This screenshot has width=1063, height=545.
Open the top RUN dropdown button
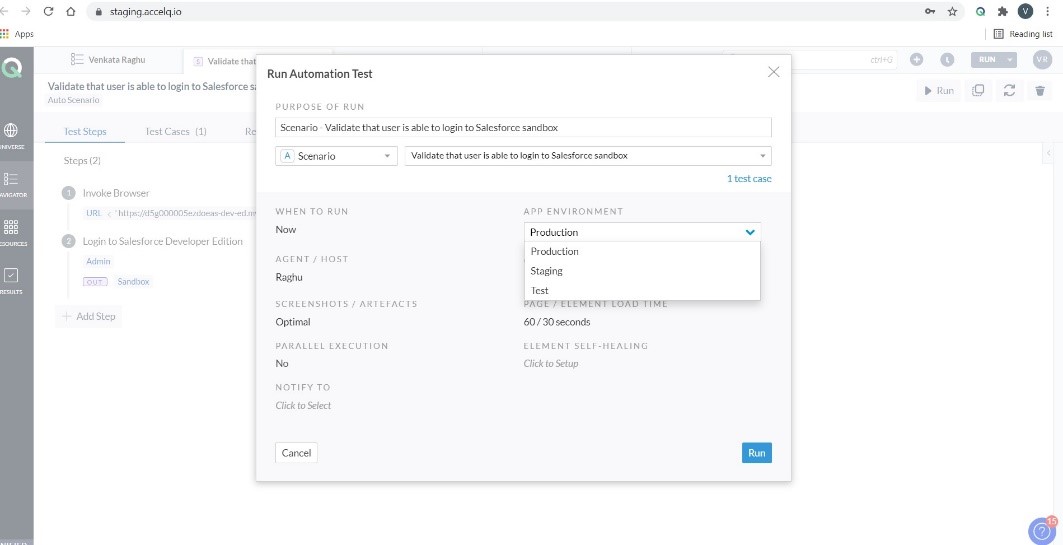click(994, 60)
